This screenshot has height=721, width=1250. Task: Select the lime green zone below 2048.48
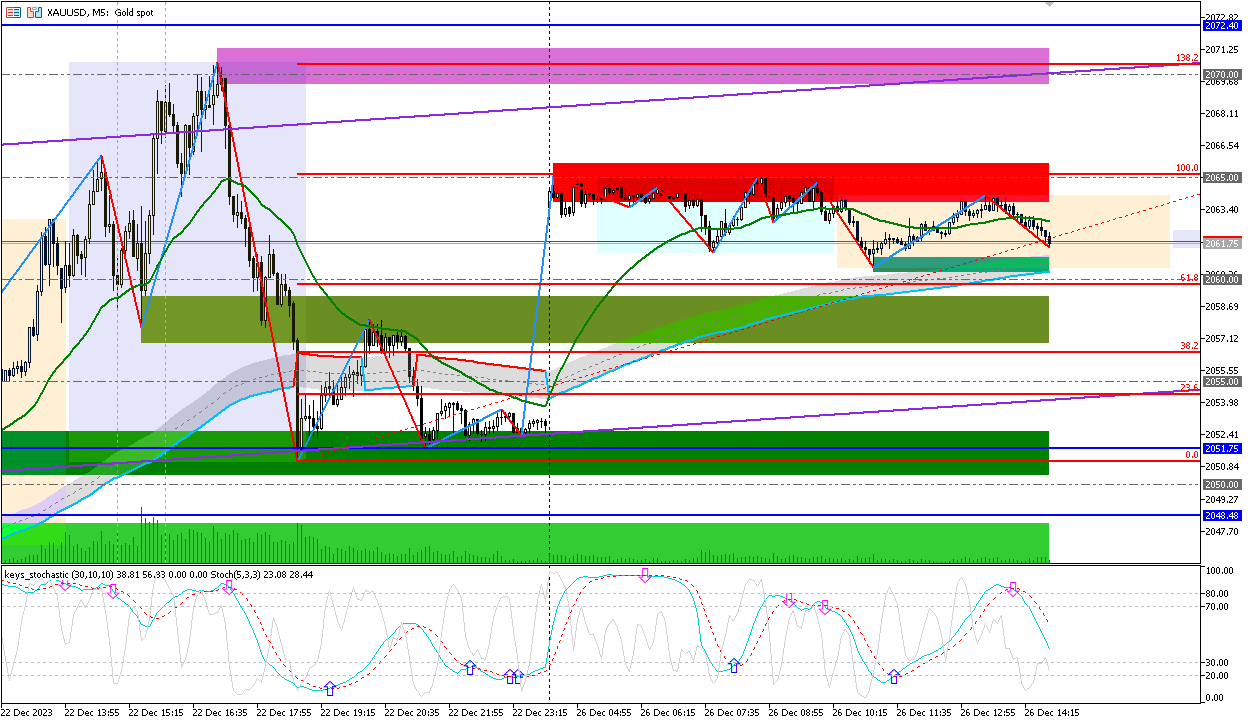click(x=525, y=541)
